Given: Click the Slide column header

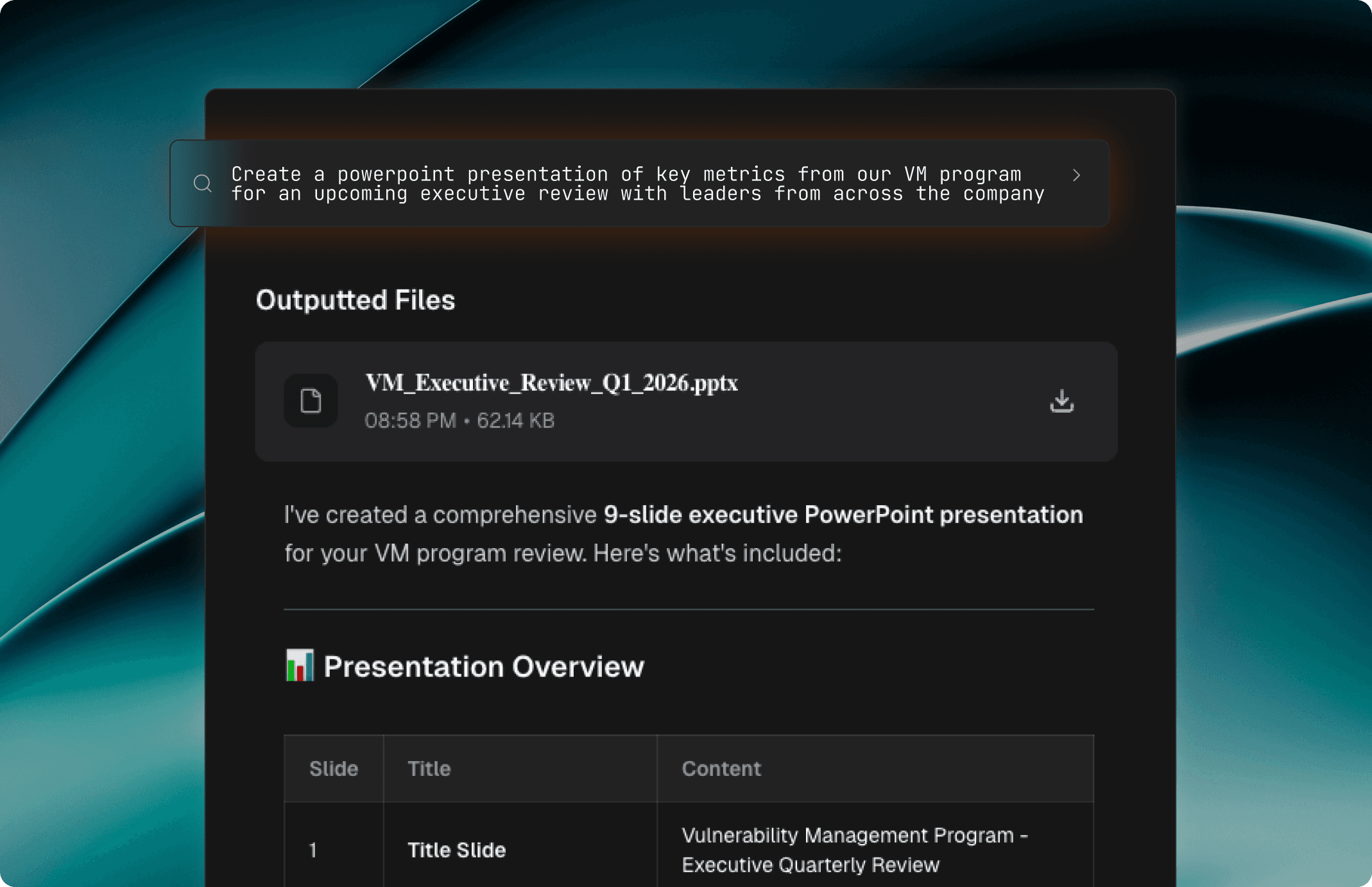Looking at the screenshot, I should point(334,768).
